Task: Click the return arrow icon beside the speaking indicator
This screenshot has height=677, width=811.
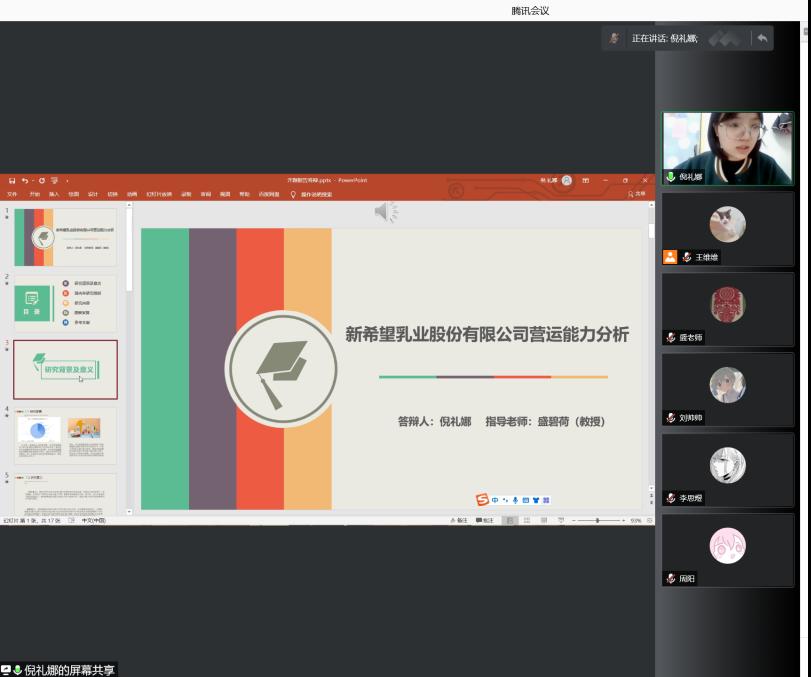Action: 762,38
